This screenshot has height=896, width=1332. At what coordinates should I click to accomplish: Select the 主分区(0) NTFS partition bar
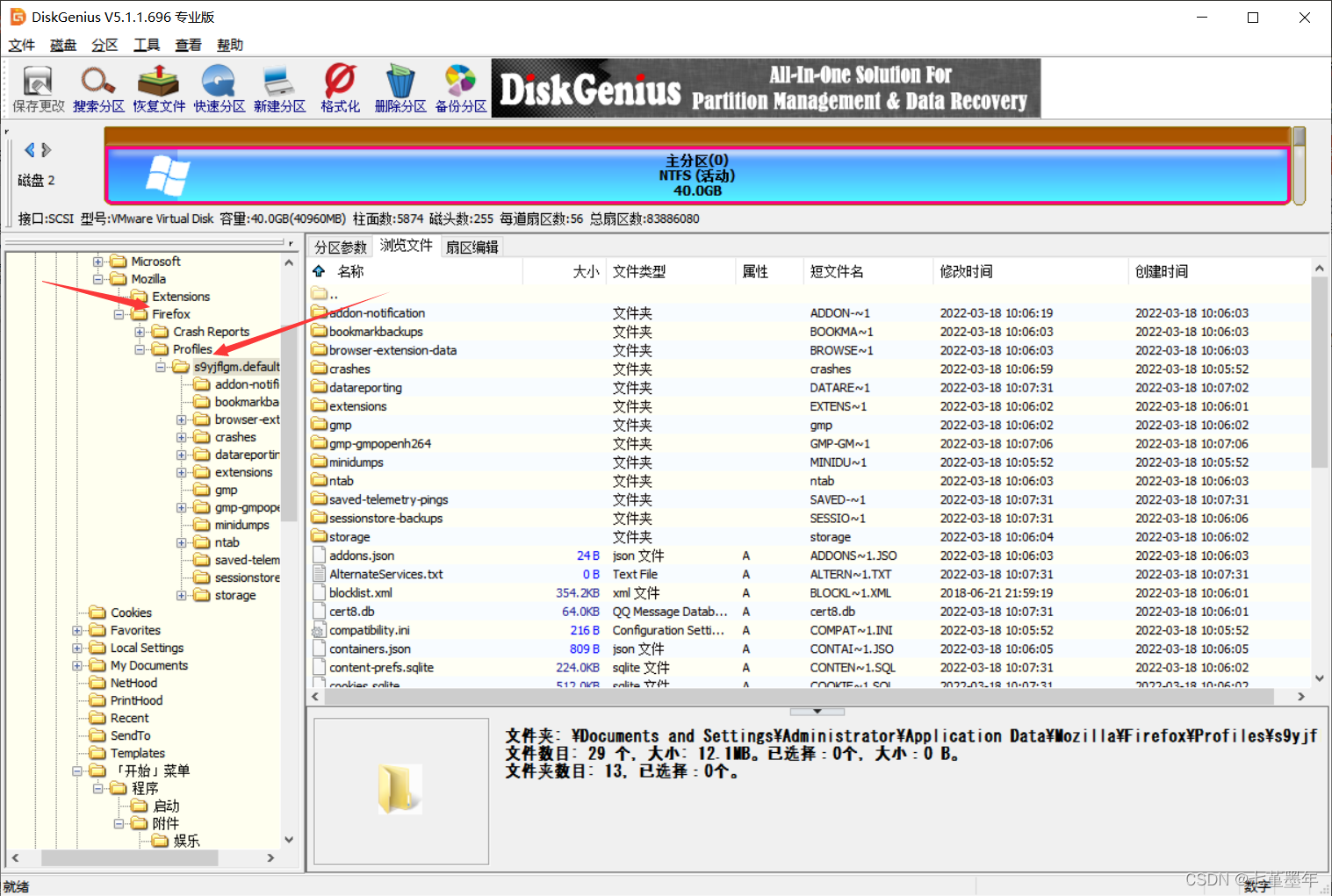point(697,176)
